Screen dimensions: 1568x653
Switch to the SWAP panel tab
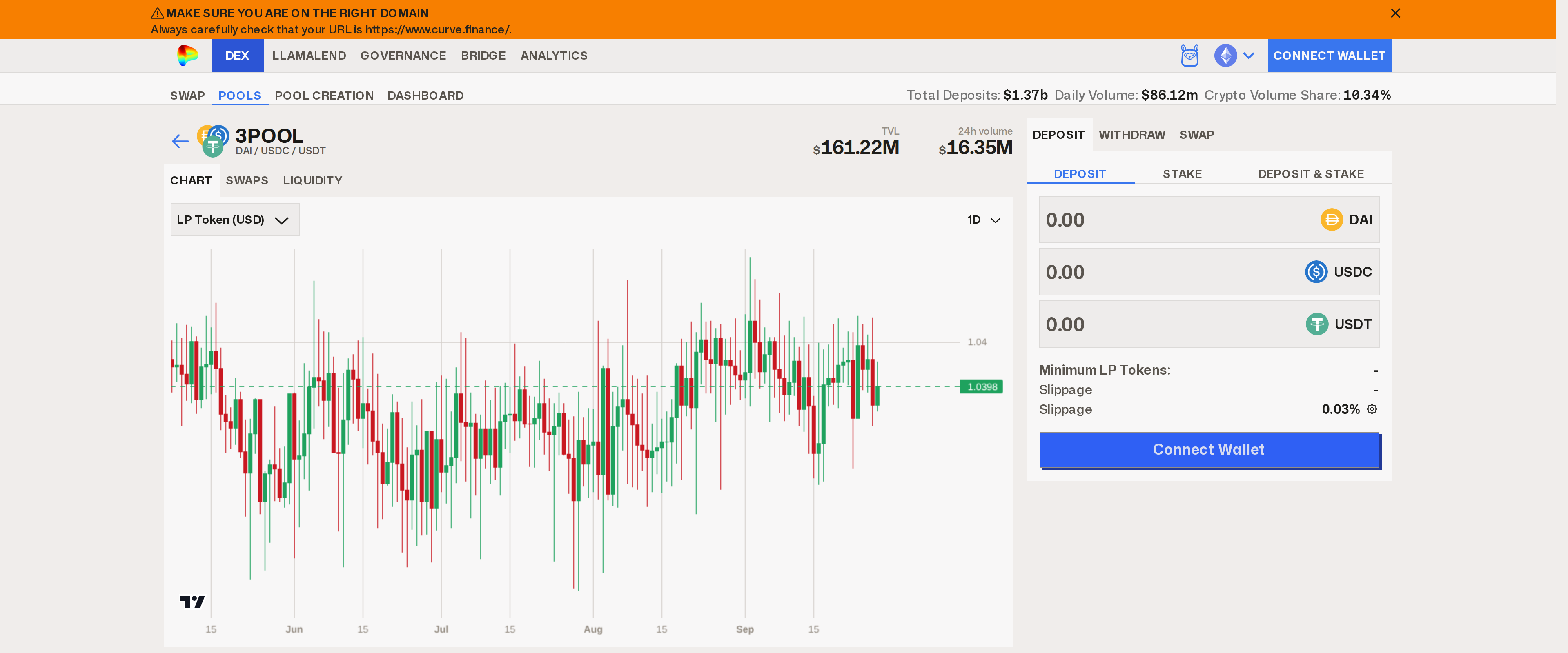[x=1197, y=135]
